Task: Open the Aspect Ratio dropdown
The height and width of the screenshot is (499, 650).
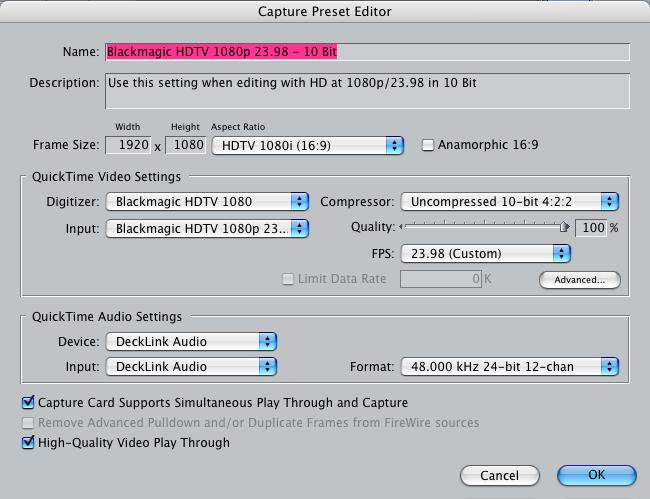Action: (x=308, y=145)
